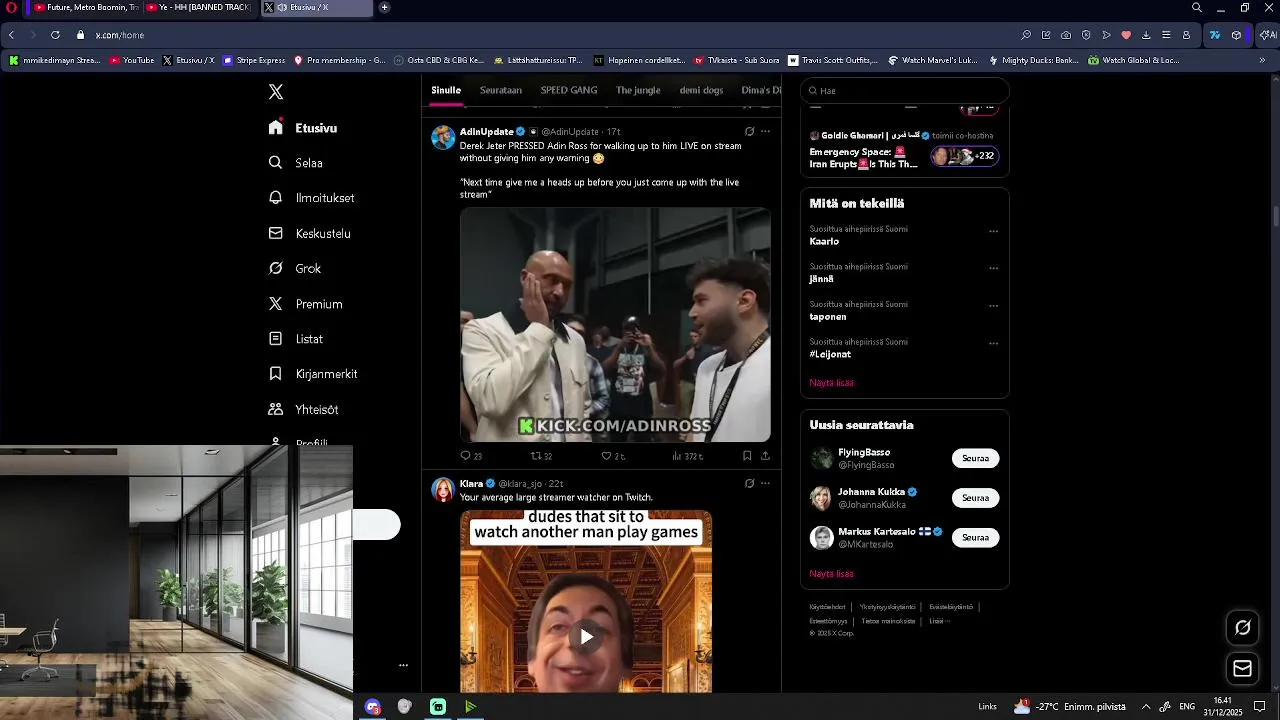Open more options on Klara post
This screenshot has width=1280, height=720.
coord(765,483)
